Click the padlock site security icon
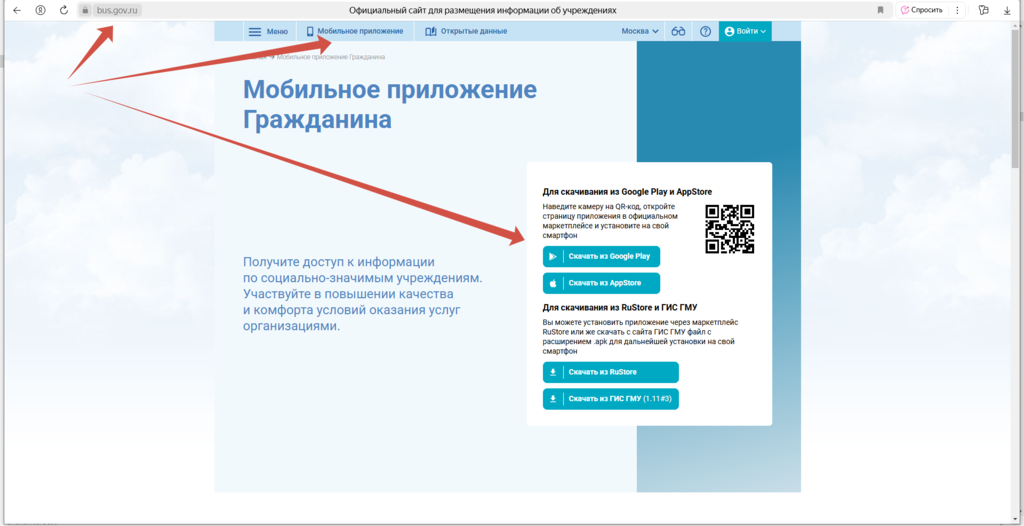Image resolution: width=1024 pixels, height=526 pixels. [86, 10]
